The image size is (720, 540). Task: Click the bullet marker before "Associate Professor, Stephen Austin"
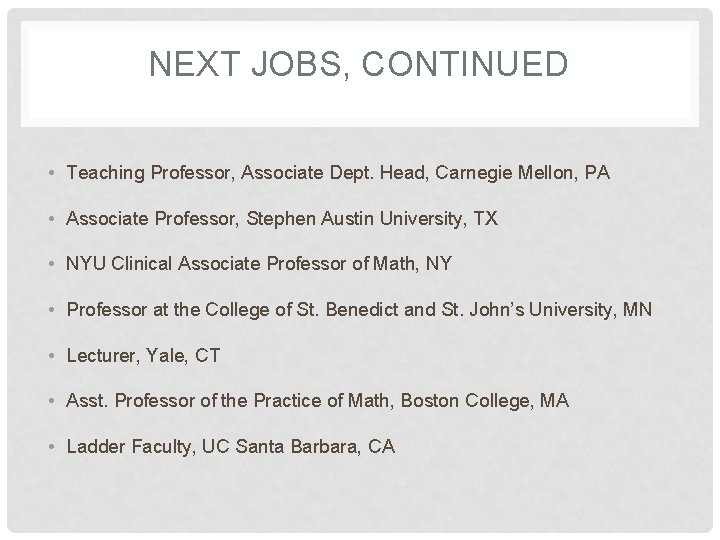(51, 219)
